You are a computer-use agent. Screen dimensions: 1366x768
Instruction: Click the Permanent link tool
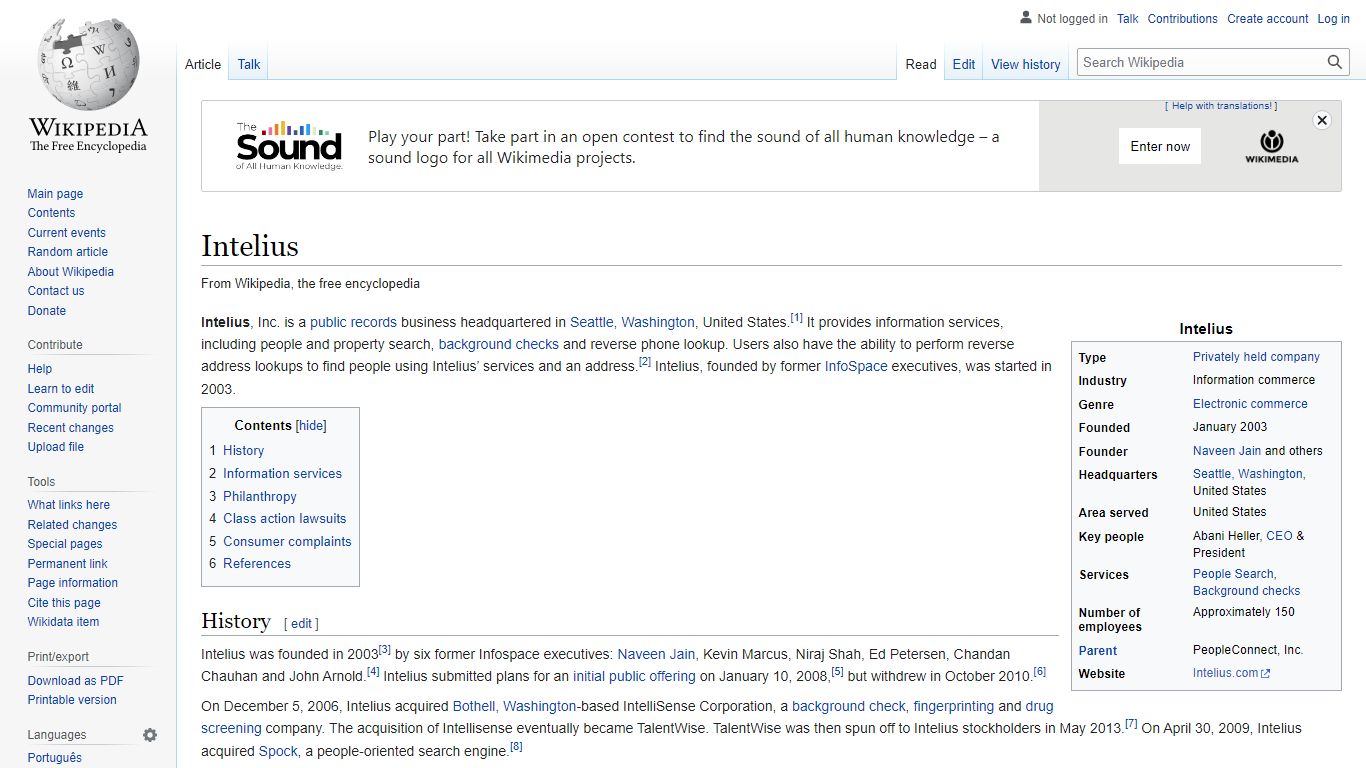(x=67, y=564)
